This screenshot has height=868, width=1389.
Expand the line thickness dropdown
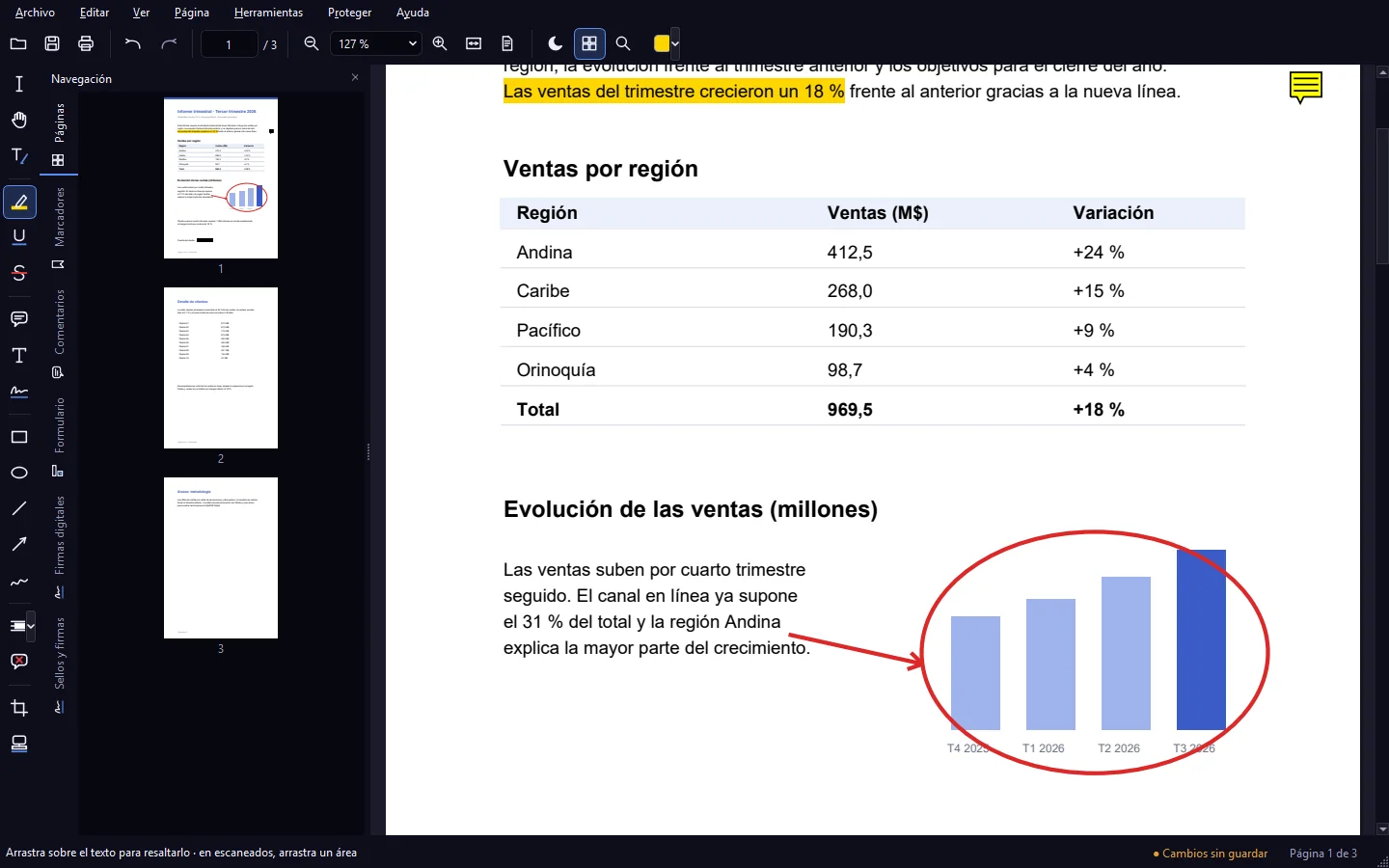click(31, 626)
